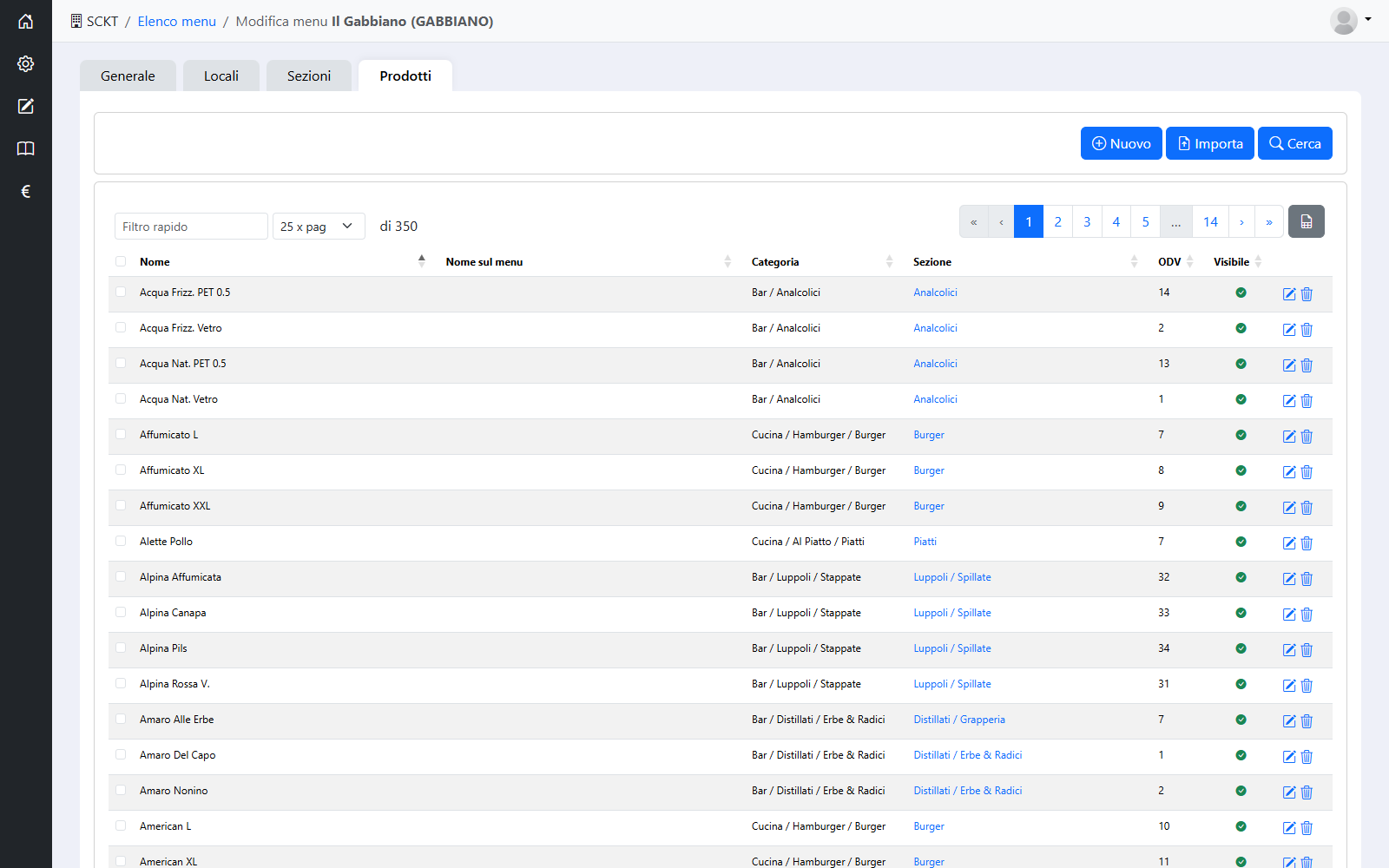Screen dimensions: 1389x868
Task: Sort by Nome sul menu column arrows
Action: click(727, 261)
